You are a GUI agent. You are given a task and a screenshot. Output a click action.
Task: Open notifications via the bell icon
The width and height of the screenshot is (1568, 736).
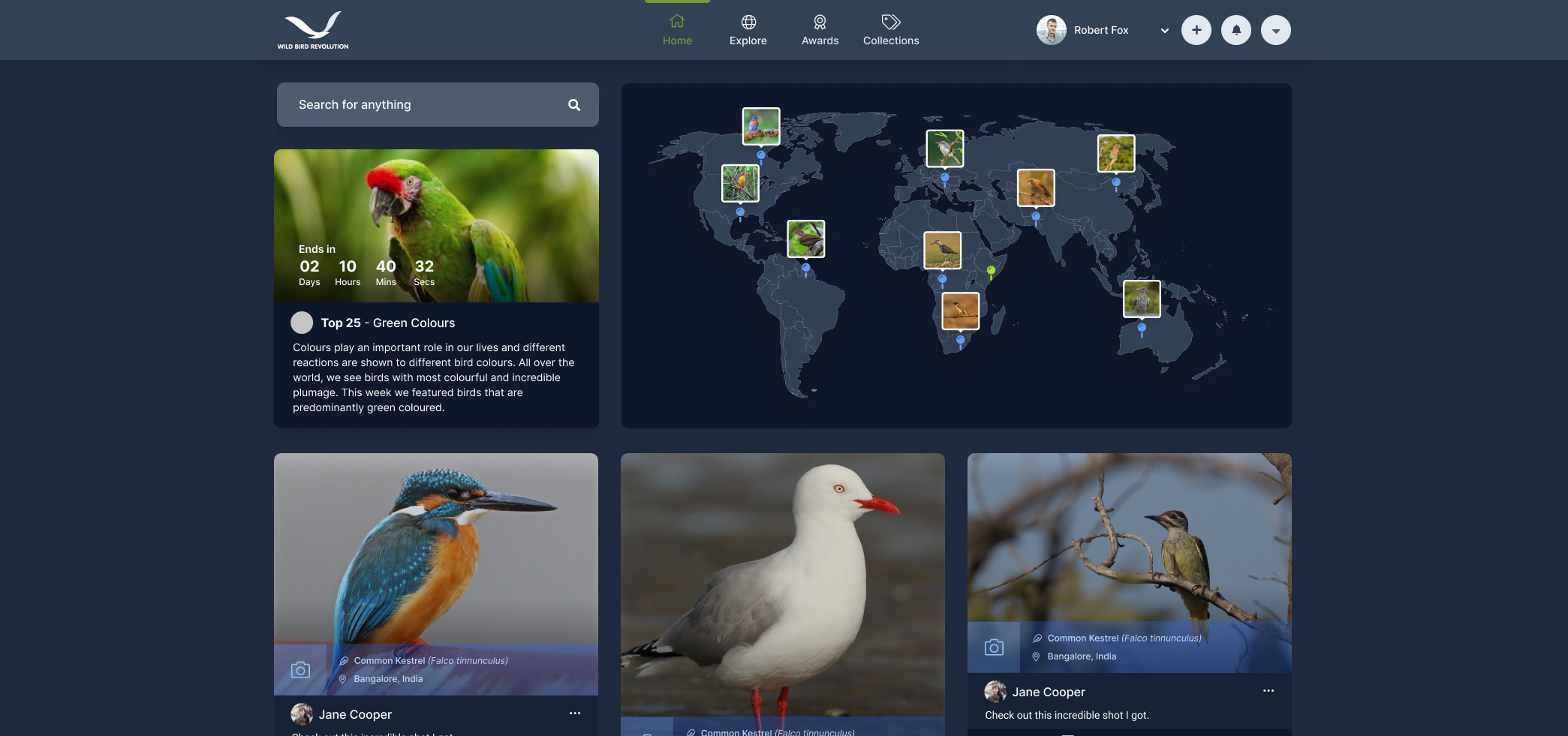[1235, 30]
